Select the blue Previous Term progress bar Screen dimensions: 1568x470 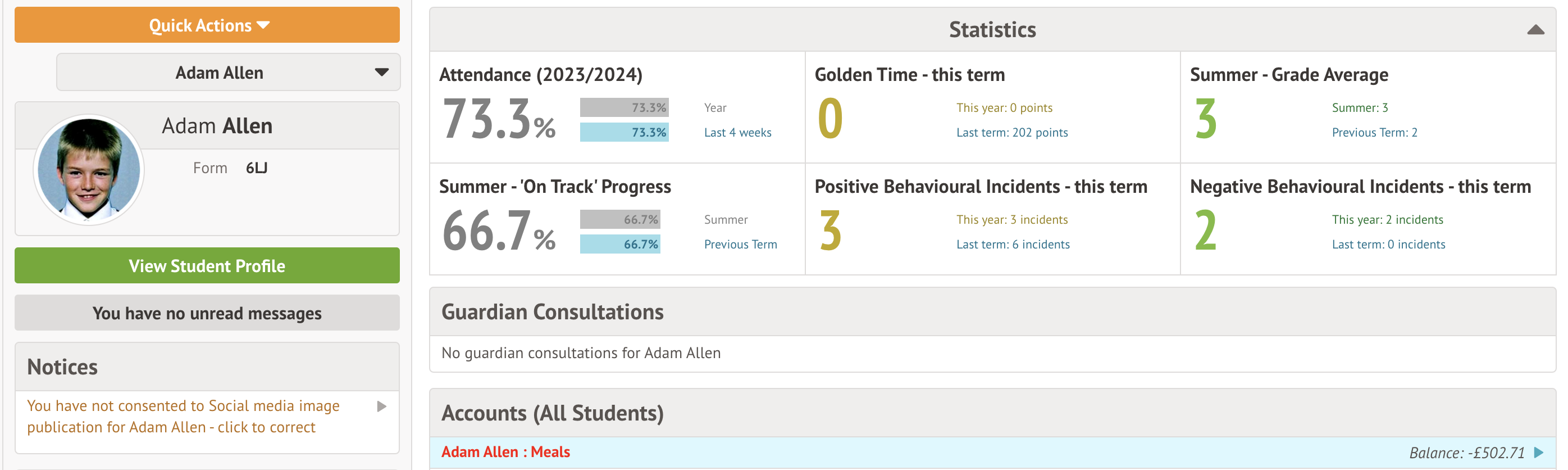(619, 245)
